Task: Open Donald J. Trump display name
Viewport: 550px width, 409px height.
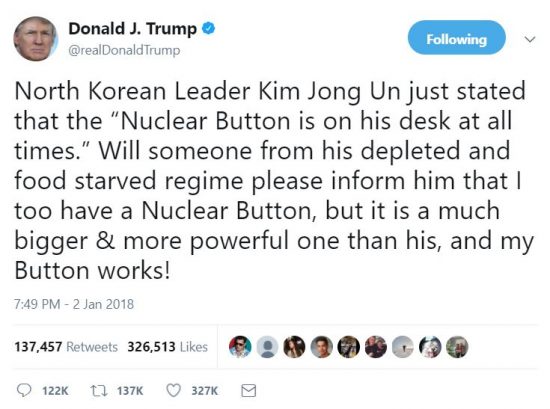Action: coord(133,28)
